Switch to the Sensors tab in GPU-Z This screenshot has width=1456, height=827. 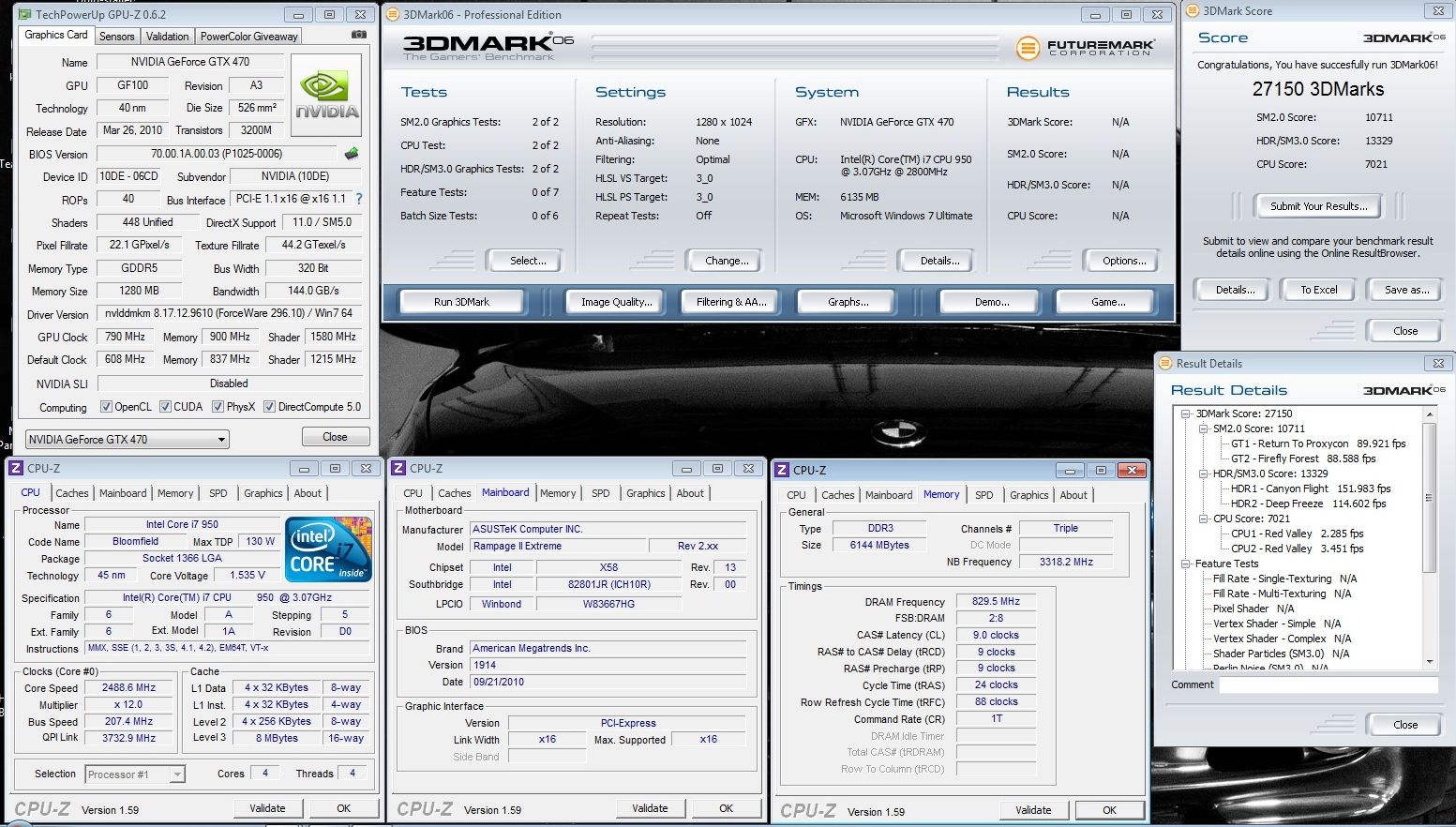point(116,37)
